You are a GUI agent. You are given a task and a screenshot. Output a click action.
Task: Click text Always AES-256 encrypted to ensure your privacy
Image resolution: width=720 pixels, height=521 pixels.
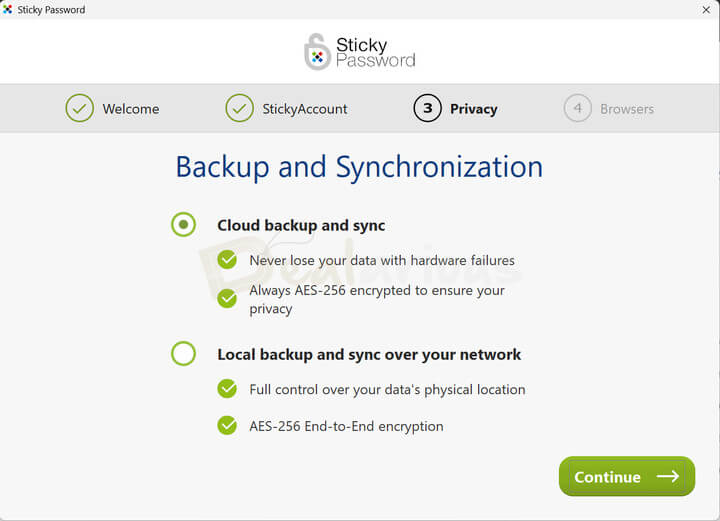377,299
